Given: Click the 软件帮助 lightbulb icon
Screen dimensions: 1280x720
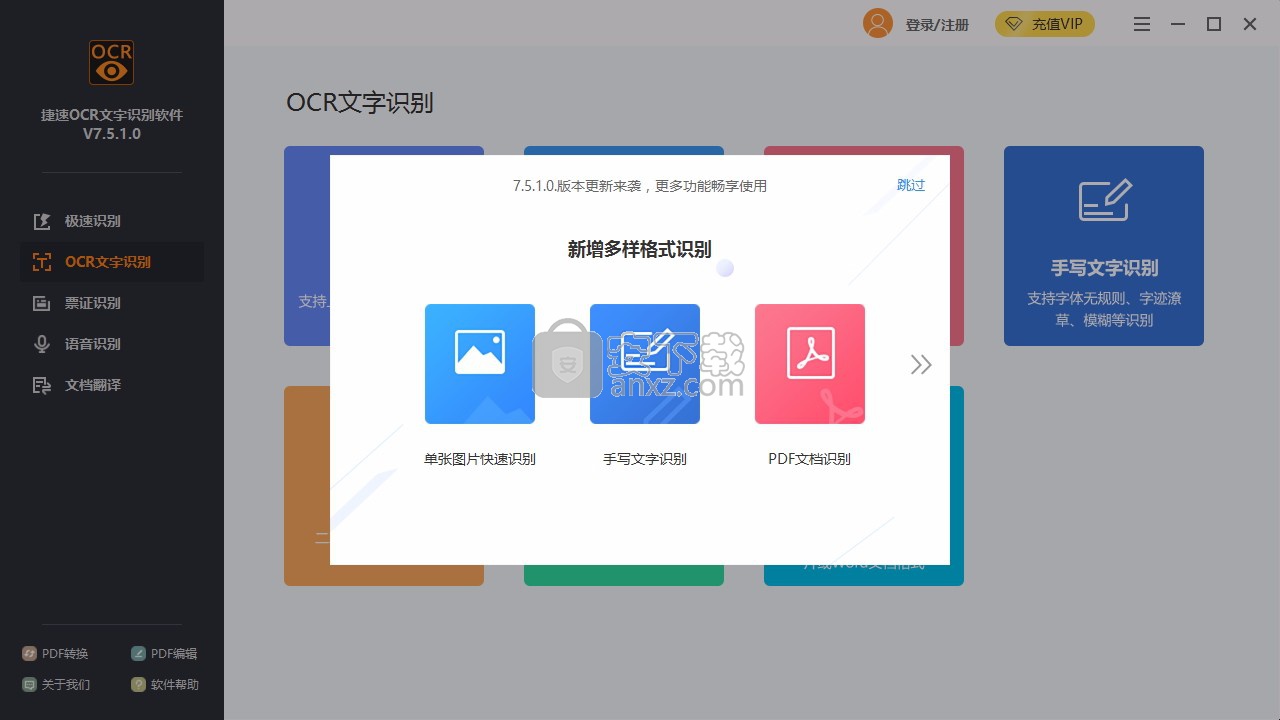Looking at the screenshot, I should point(138,685).
